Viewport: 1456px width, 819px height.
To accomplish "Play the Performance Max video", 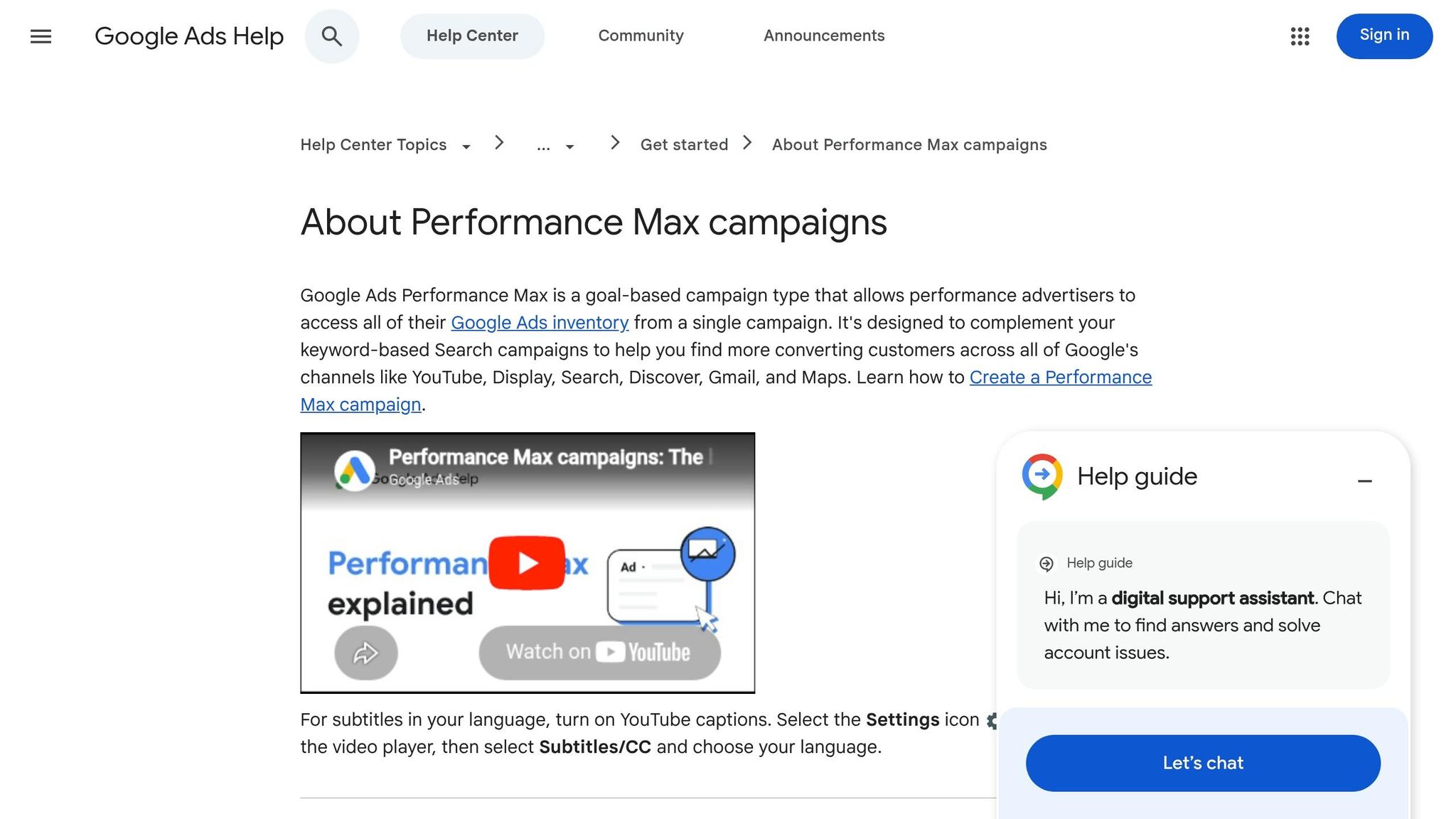I will tap(527, 563).
